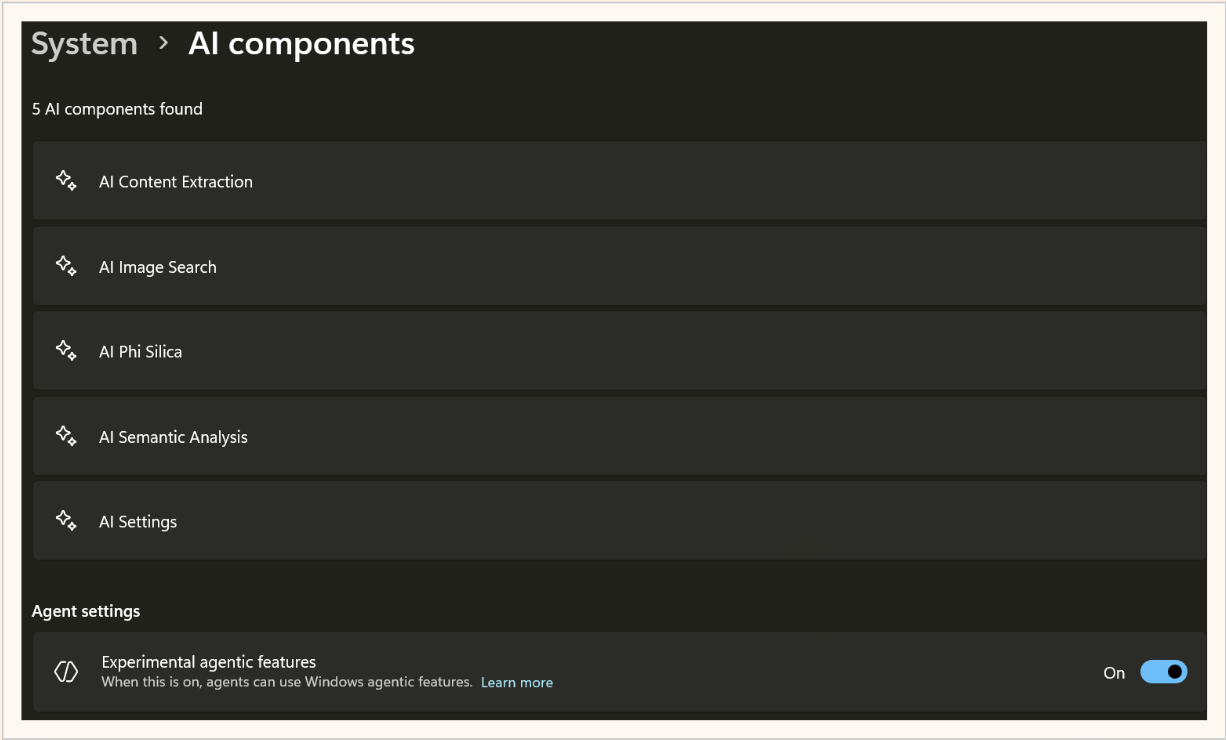Click the Agent settings section heading

pyautogui.click(x=86, y=611)
